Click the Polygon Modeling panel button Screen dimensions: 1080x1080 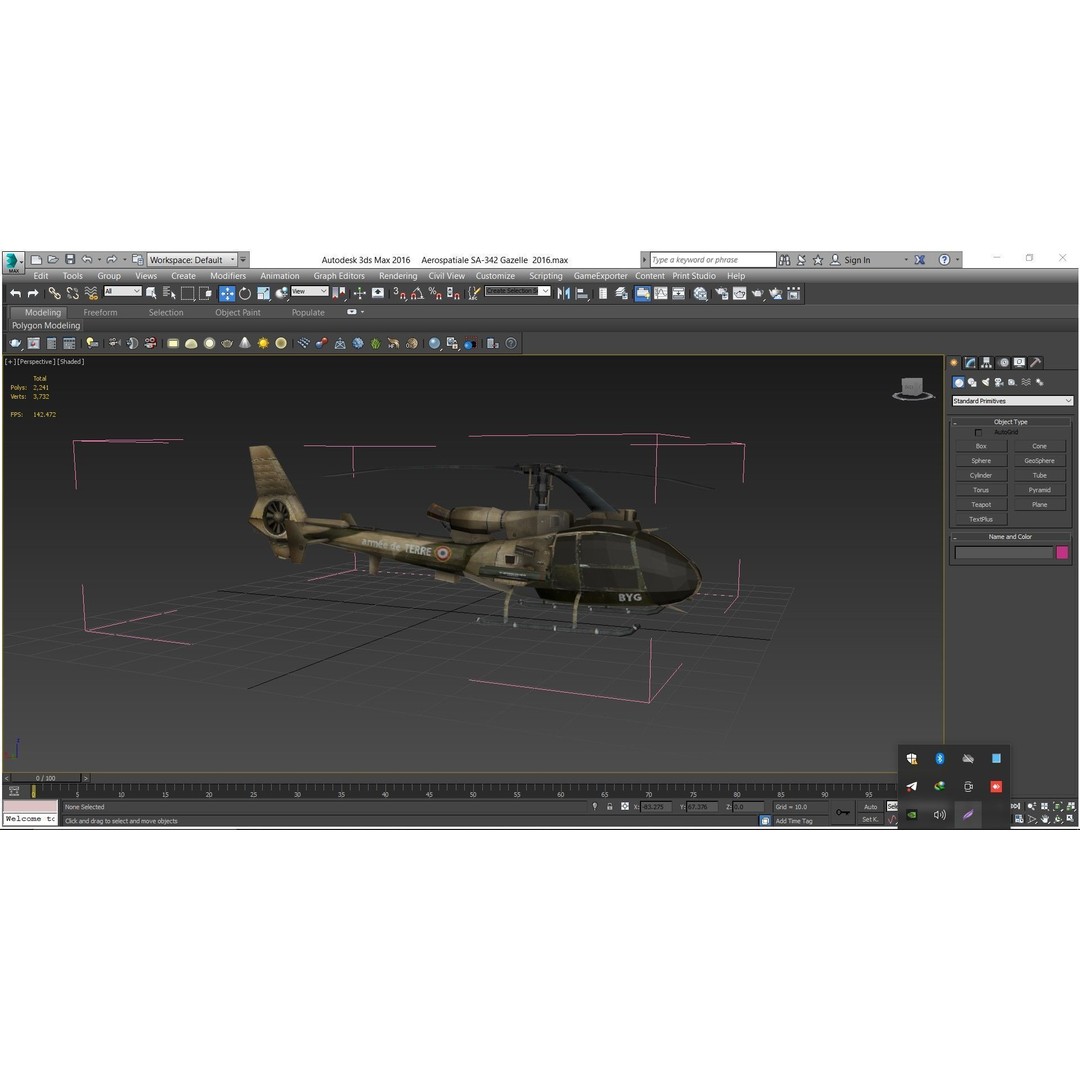click(46, 325)
